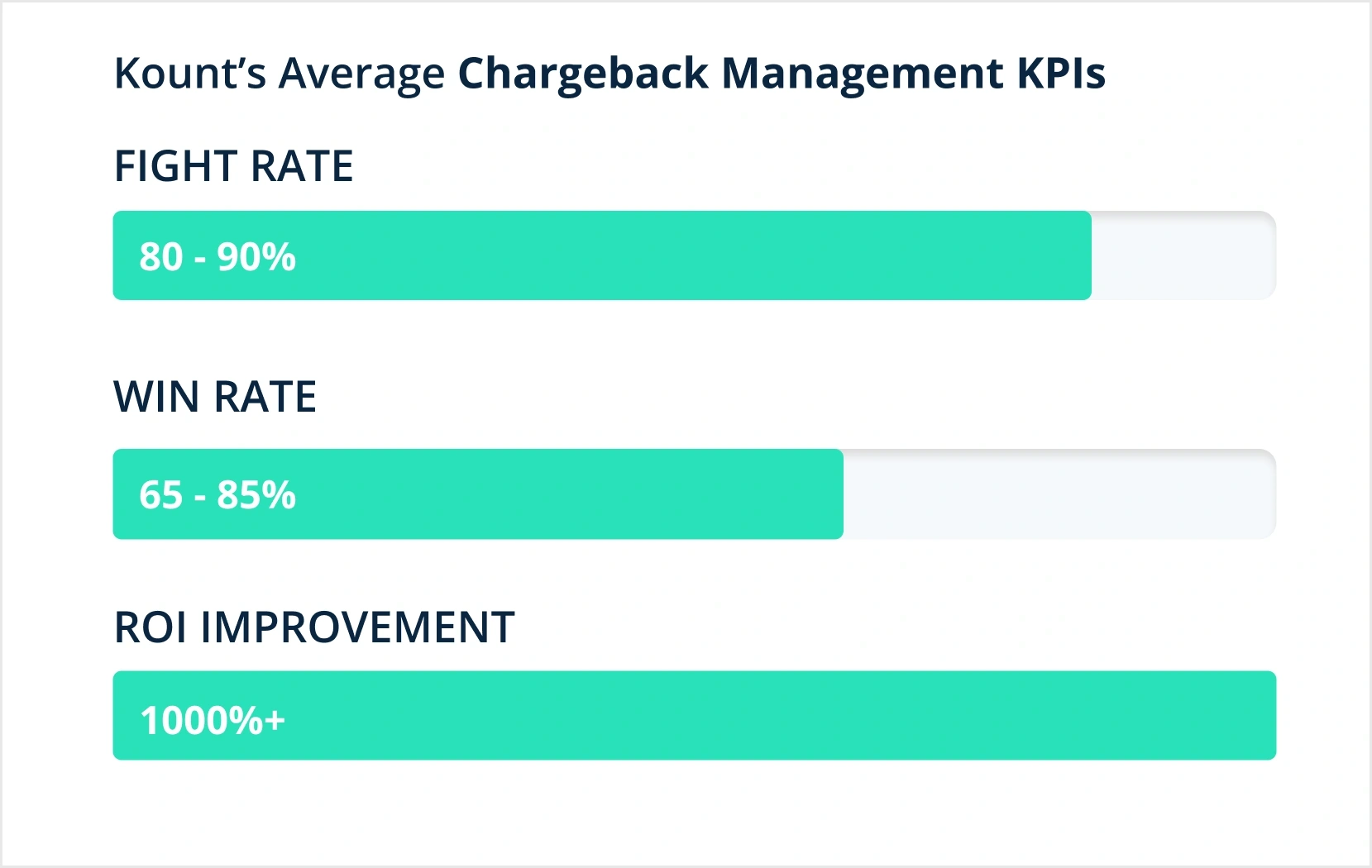Viewport: 1372px width, 868px height.
Task: Click the unfilled gray part of the Fight Rate bar
Action: pos(1183,255)
